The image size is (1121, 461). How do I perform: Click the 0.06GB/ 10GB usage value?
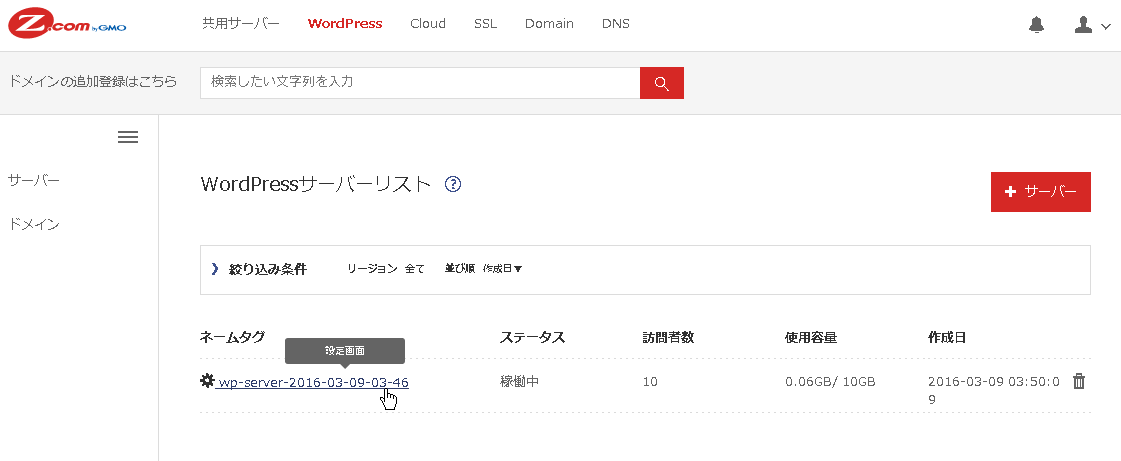click(x=830, y=382)
